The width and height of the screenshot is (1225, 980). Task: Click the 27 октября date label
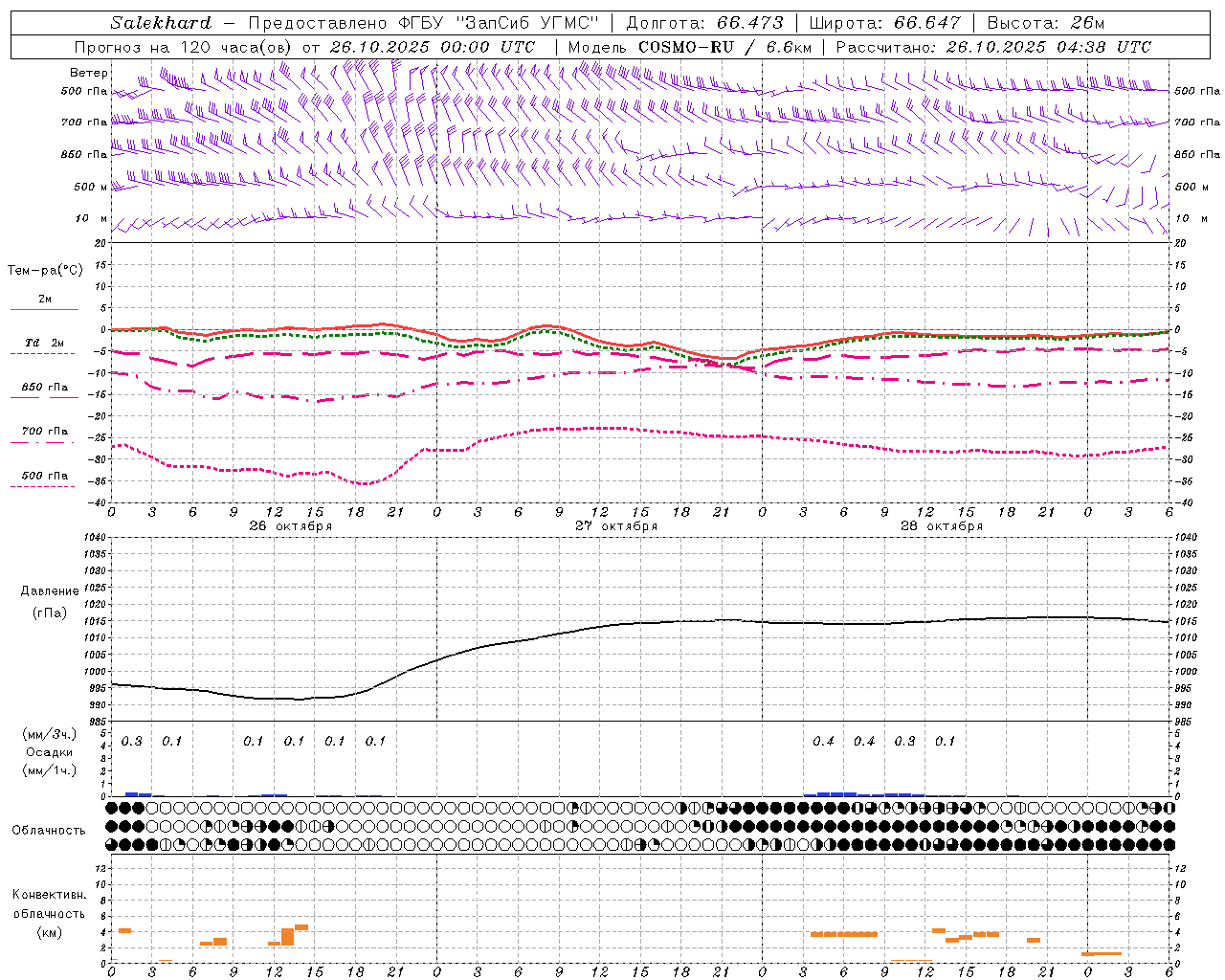click(x=616, y=526)
